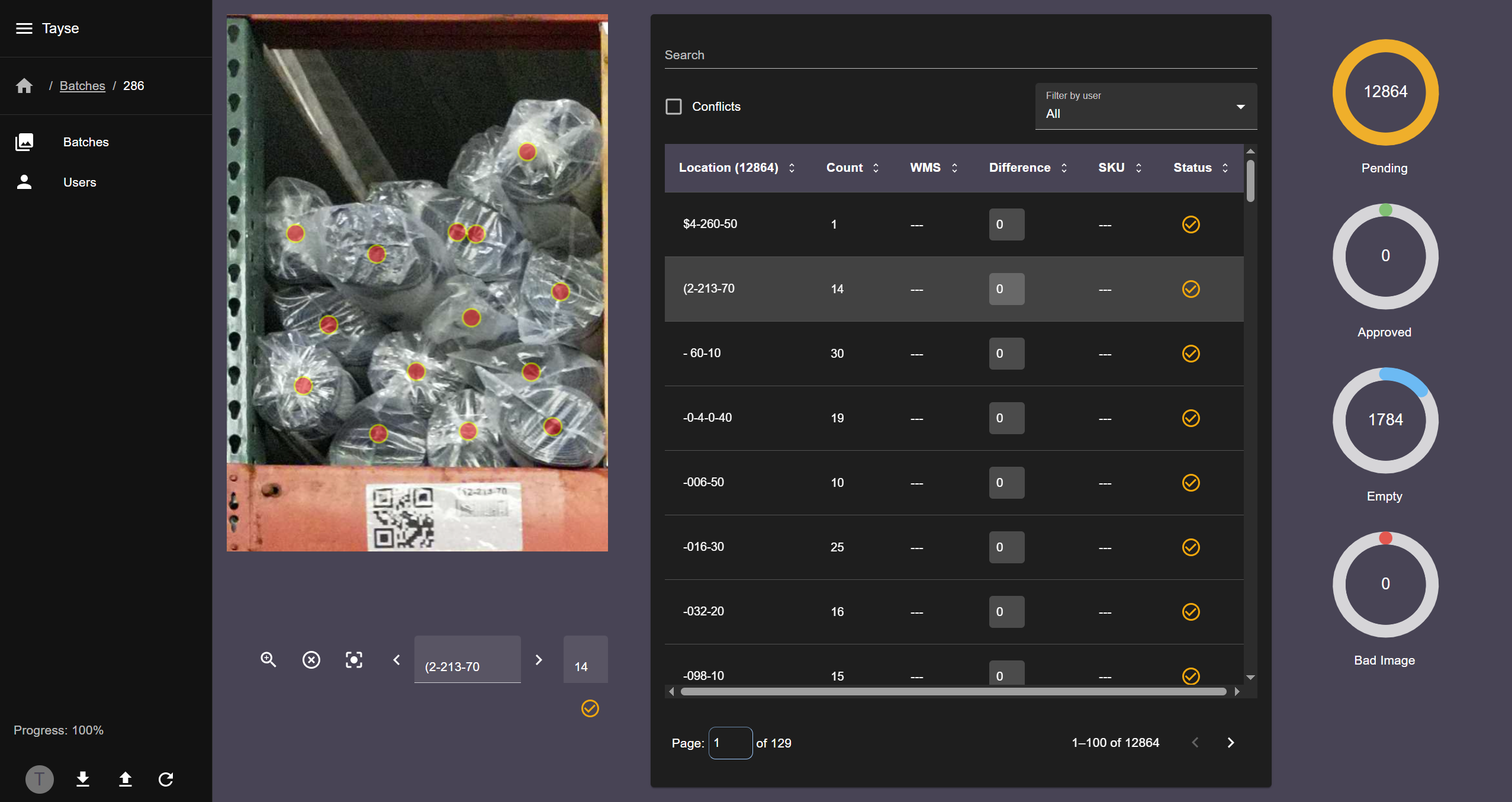Click the center focus icon below image

pyautogui.click(x=354, y=659)
